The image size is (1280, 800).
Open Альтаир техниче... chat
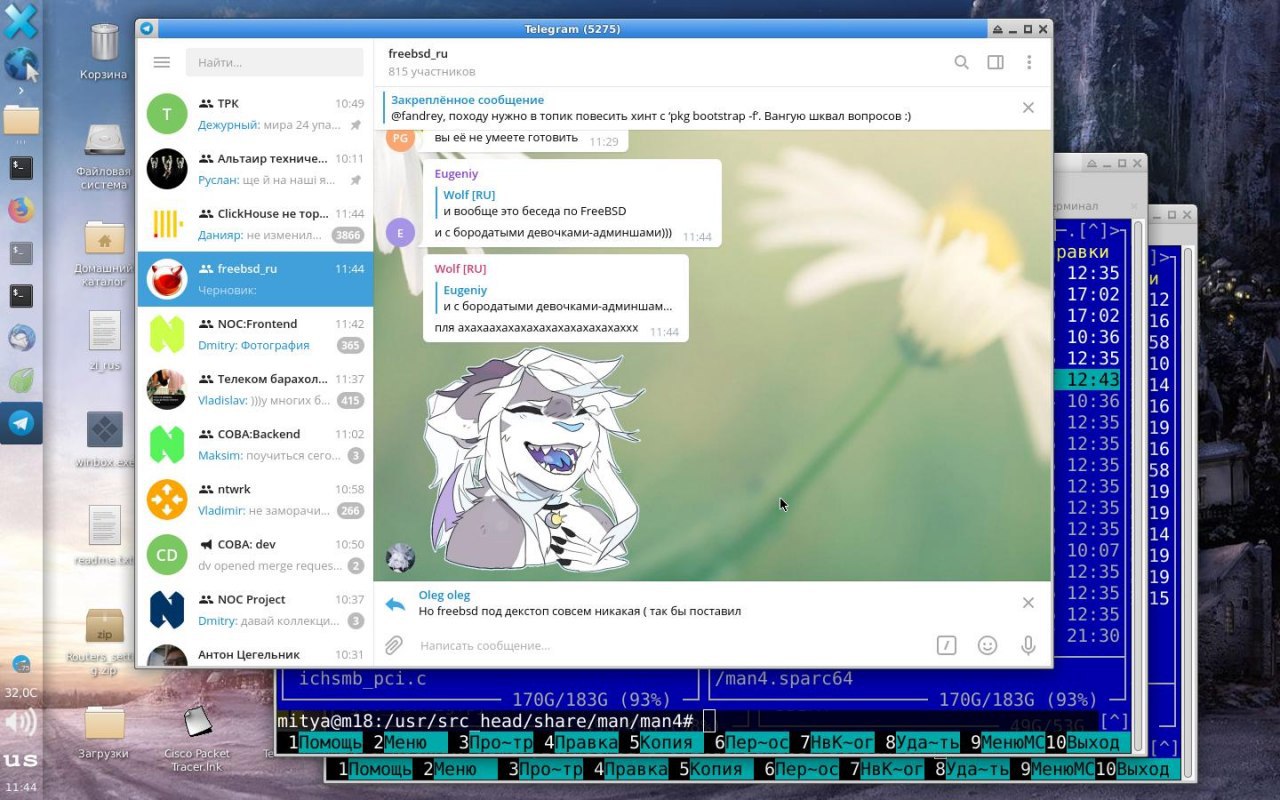pos(255,168)
